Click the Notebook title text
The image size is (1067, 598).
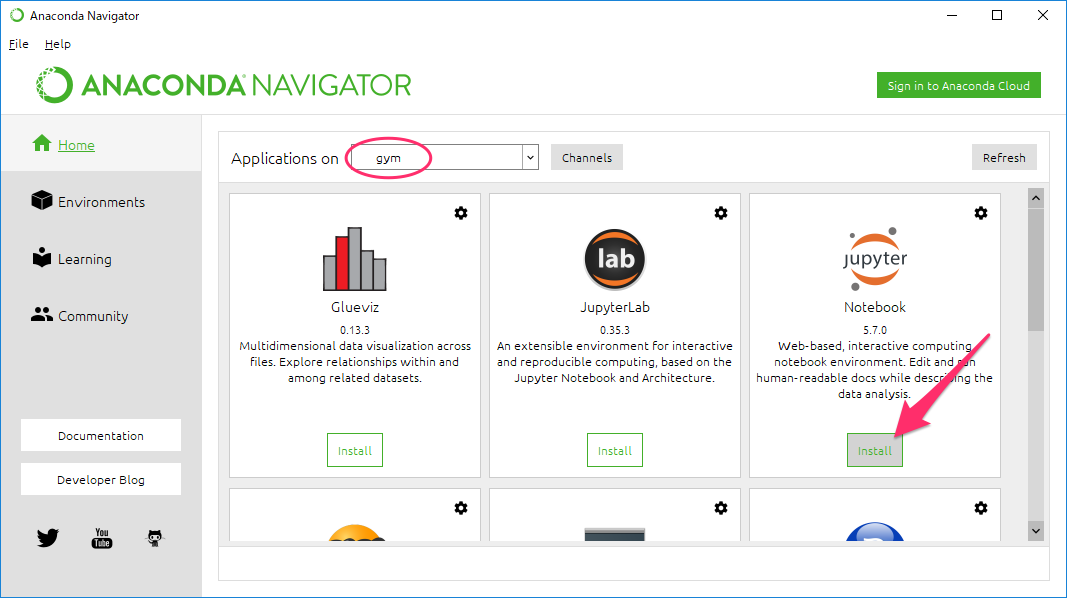[x=874, y=308]
